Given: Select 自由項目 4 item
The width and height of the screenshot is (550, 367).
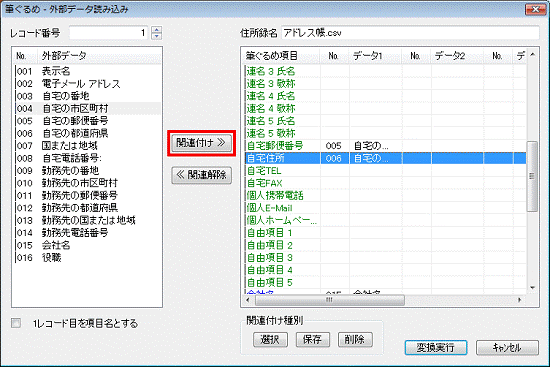Looking at the screenshot, I should [385, 270].
